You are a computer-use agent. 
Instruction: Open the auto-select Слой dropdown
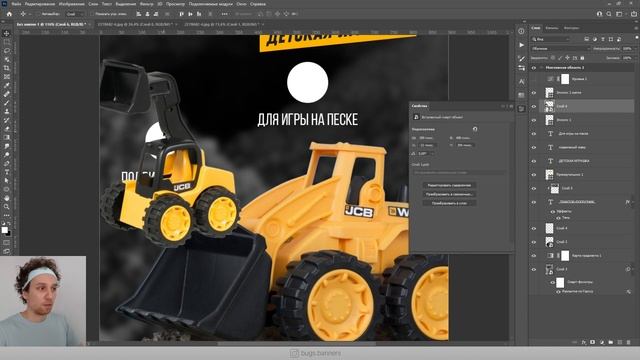coord(75,14)
